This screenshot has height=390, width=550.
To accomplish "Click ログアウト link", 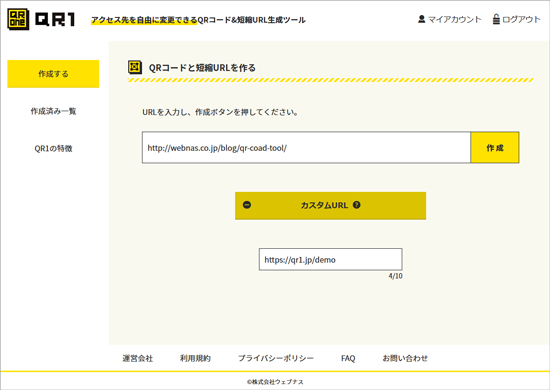I will click(521, 19).
